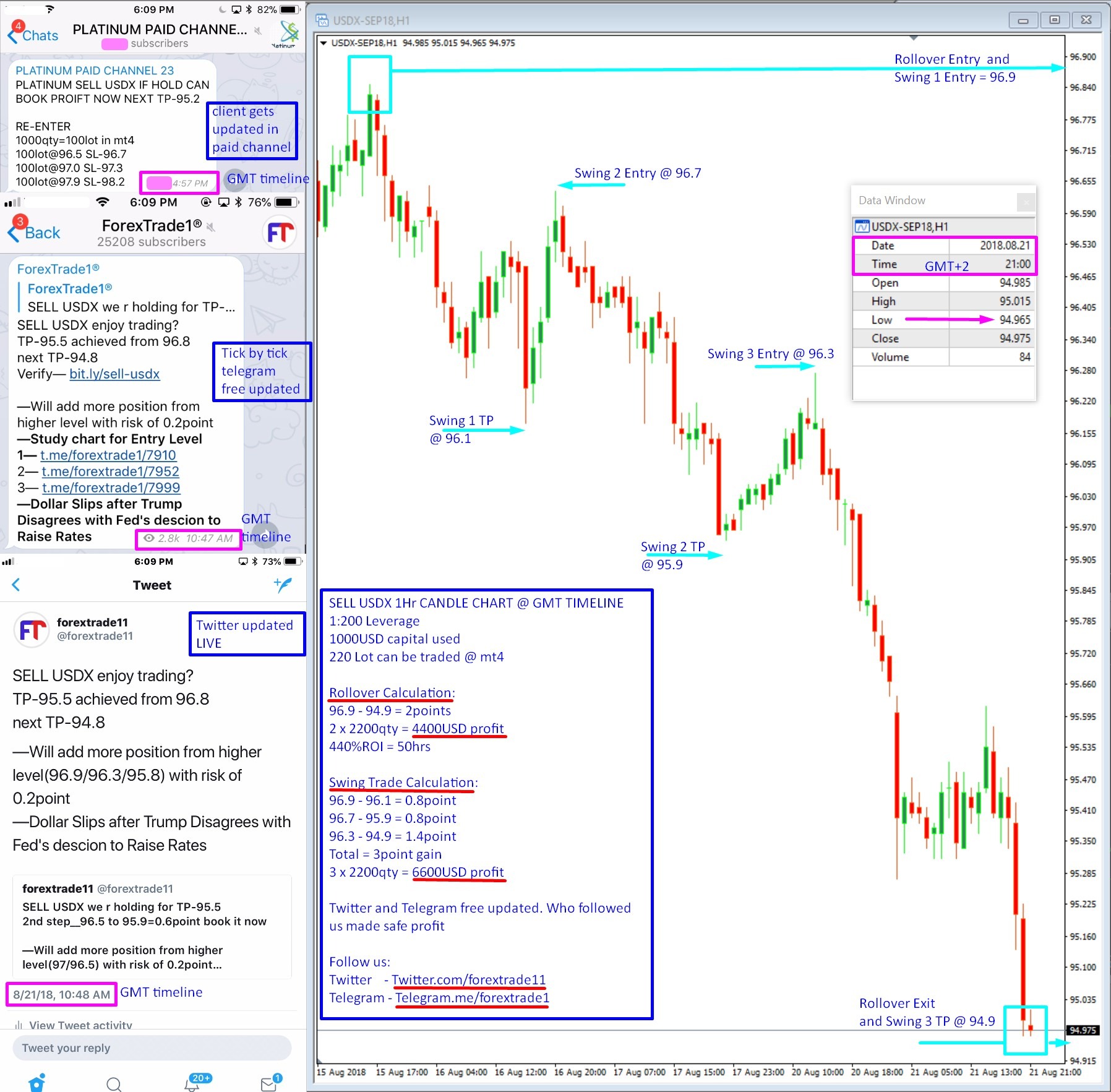Open chart symbol dropdown triangle USDX-SEP18,H1
This screenshot has width=1111, height=1092.
coord(323,43)
